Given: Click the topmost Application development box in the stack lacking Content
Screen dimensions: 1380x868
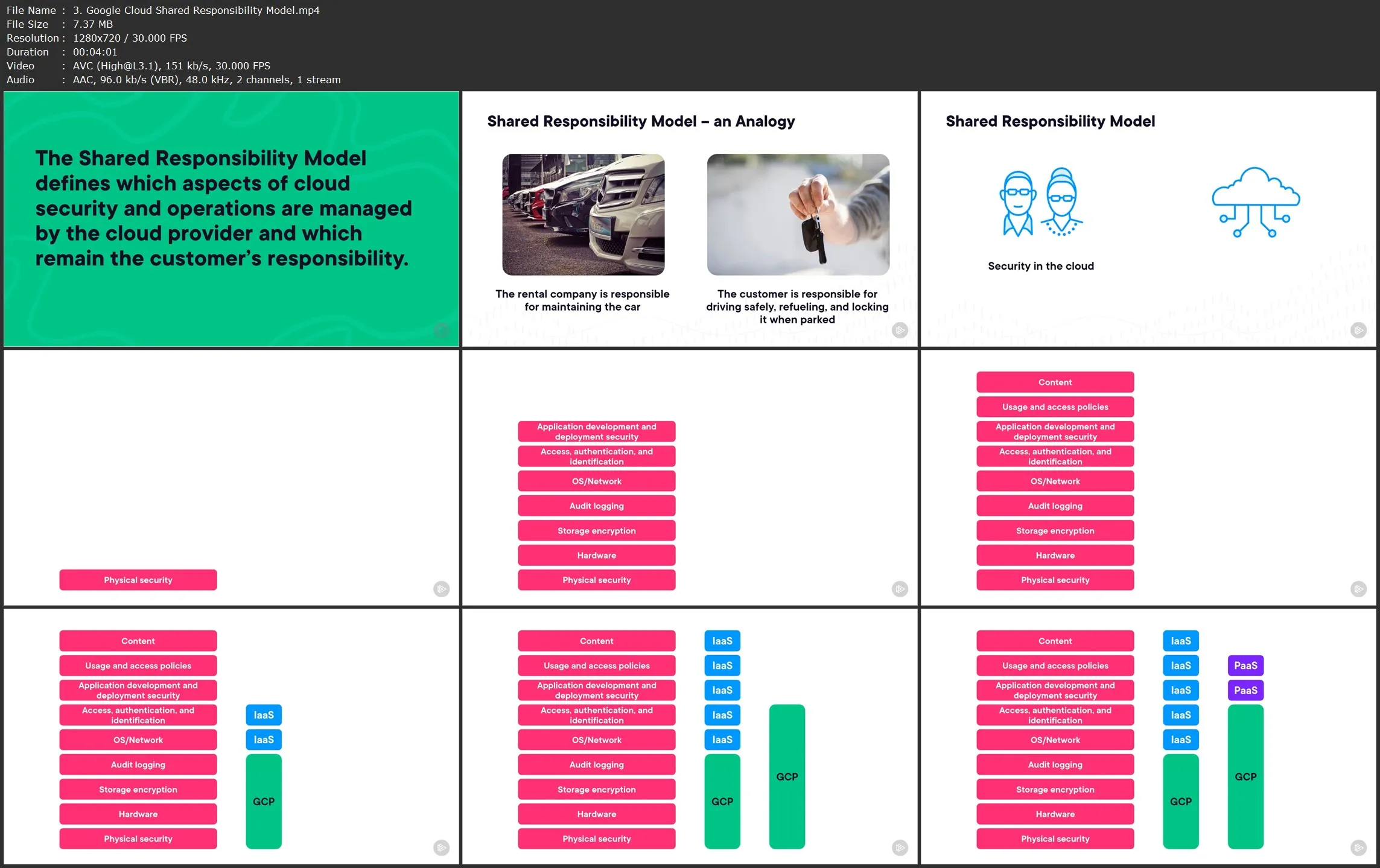Looking at the screenshot, I should (596, 431).
